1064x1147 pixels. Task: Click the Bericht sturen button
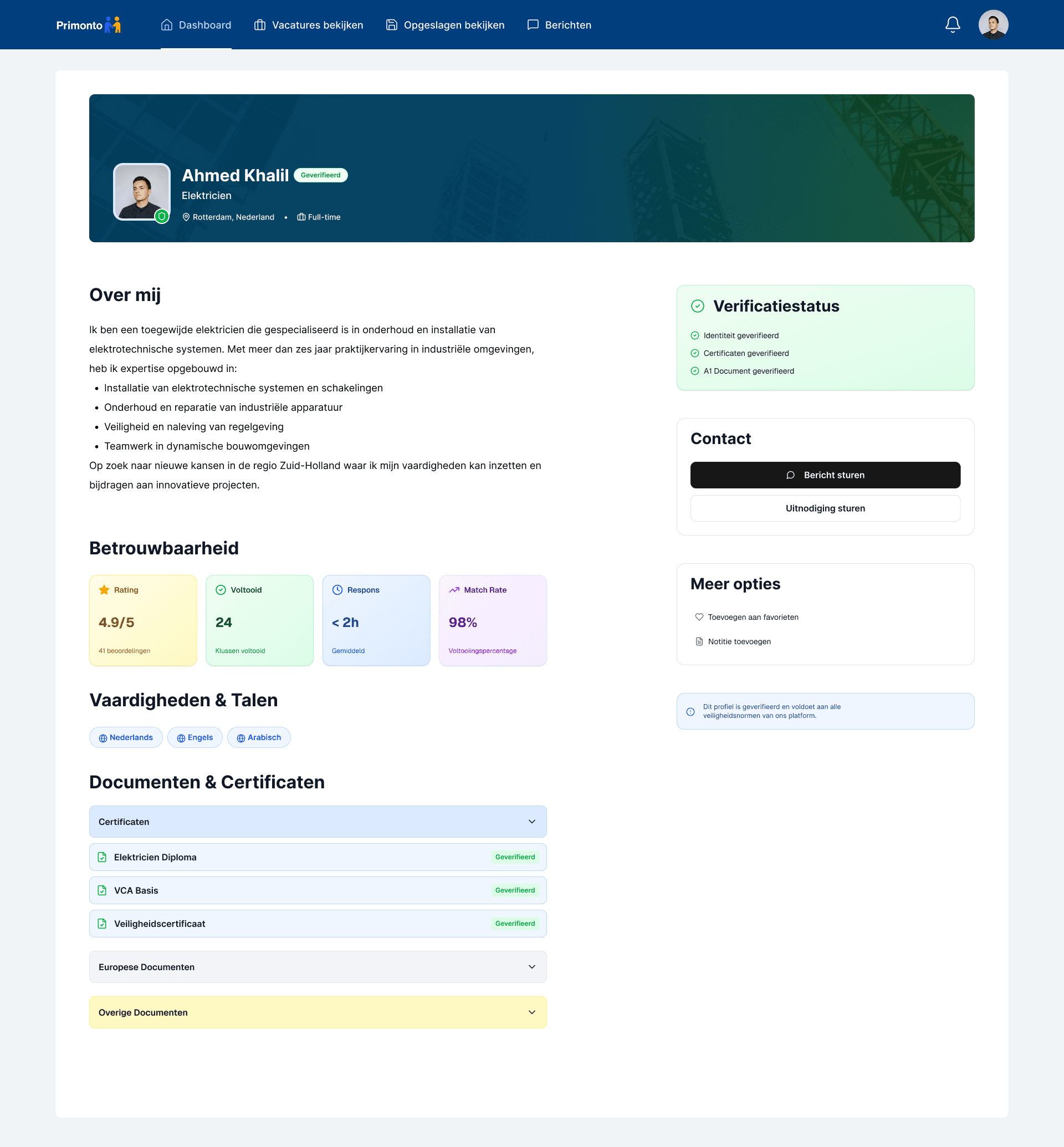point(825,475)
